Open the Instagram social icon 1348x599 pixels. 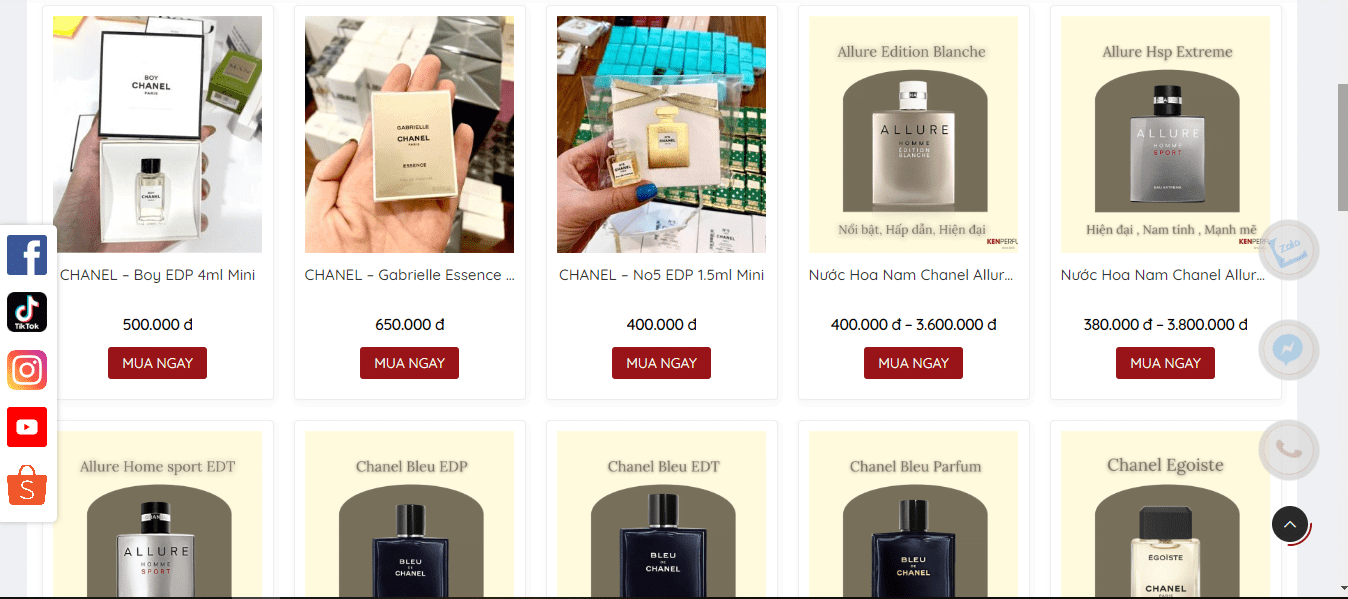[27, 370]
